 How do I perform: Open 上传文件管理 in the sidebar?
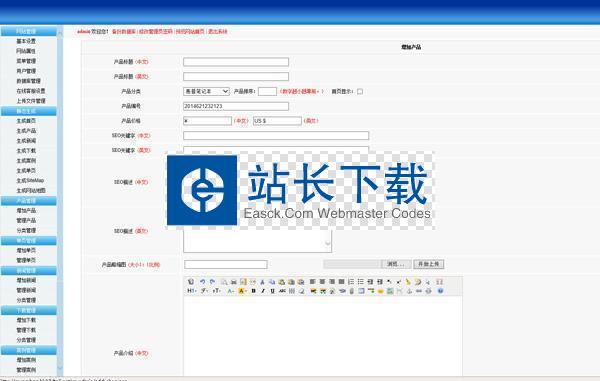31,101
